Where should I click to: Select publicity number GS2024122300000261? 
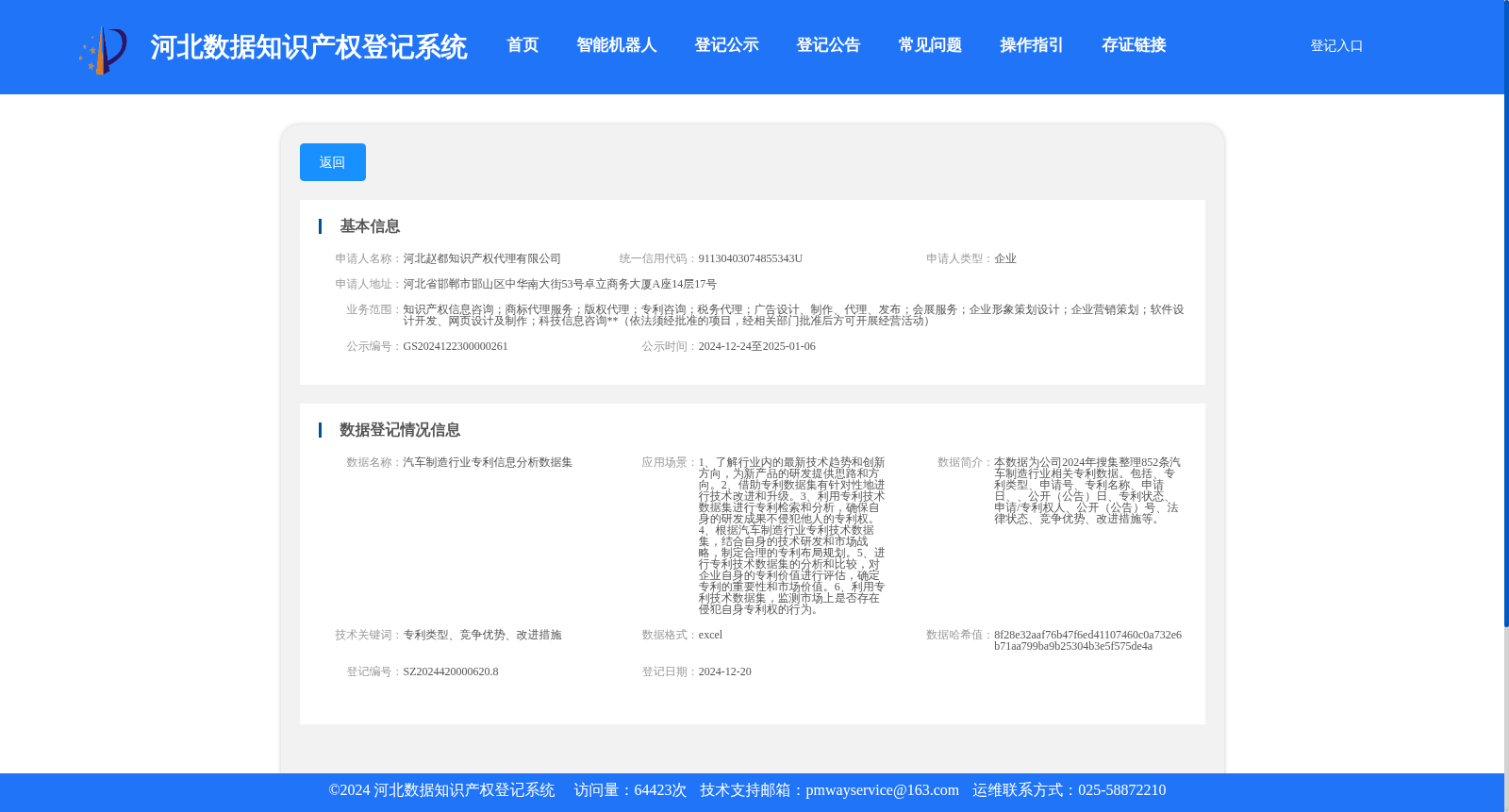[456, 346]
